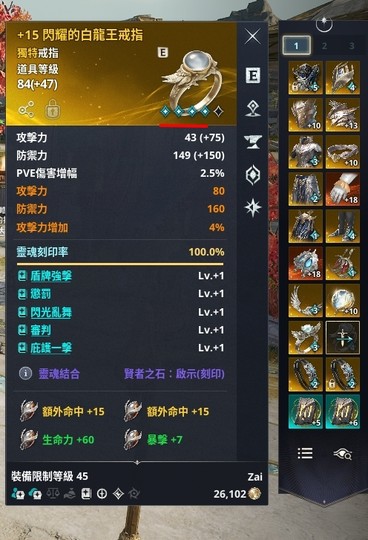Open the anvil enhancement icon
368x540 pixels.
[253, 142]
